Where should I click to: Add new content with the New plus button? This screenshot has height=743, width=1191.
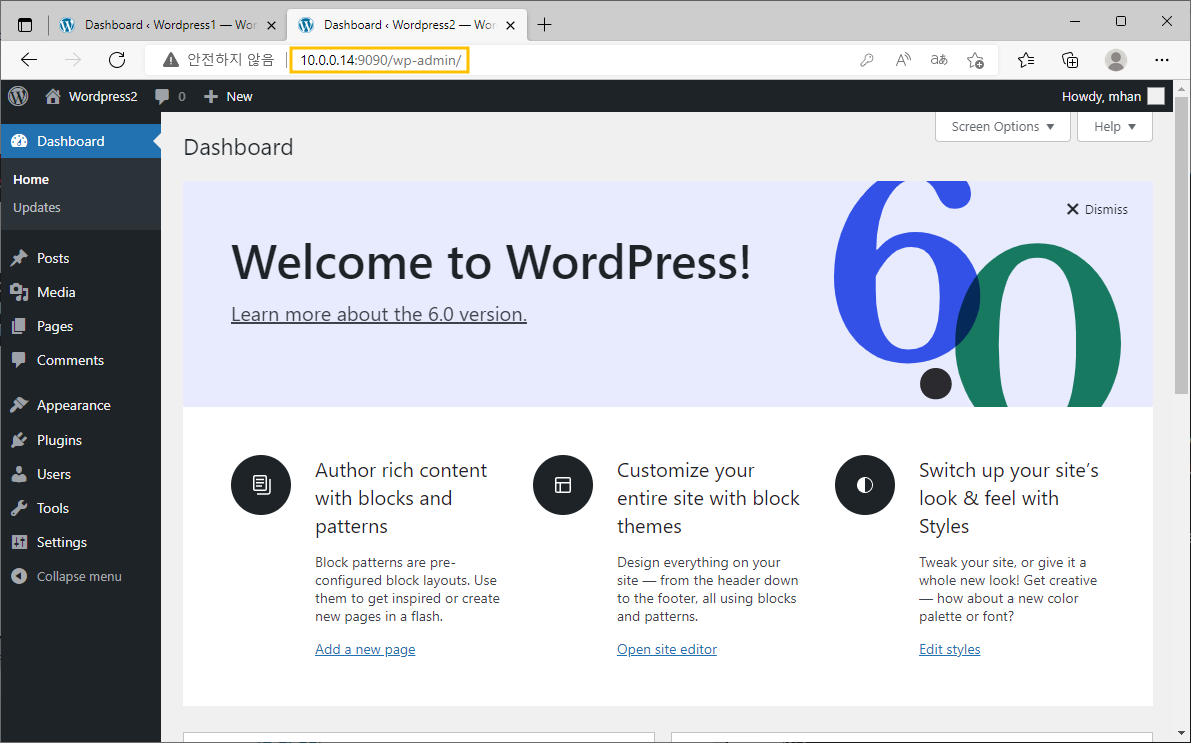211,96
